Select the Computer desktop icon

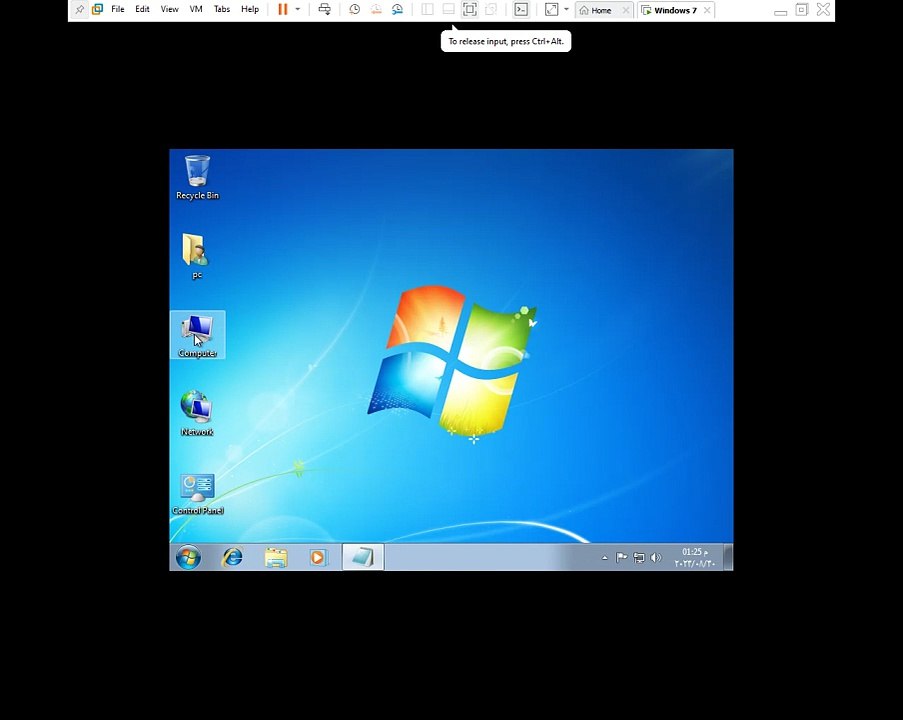tap(198, 335)
